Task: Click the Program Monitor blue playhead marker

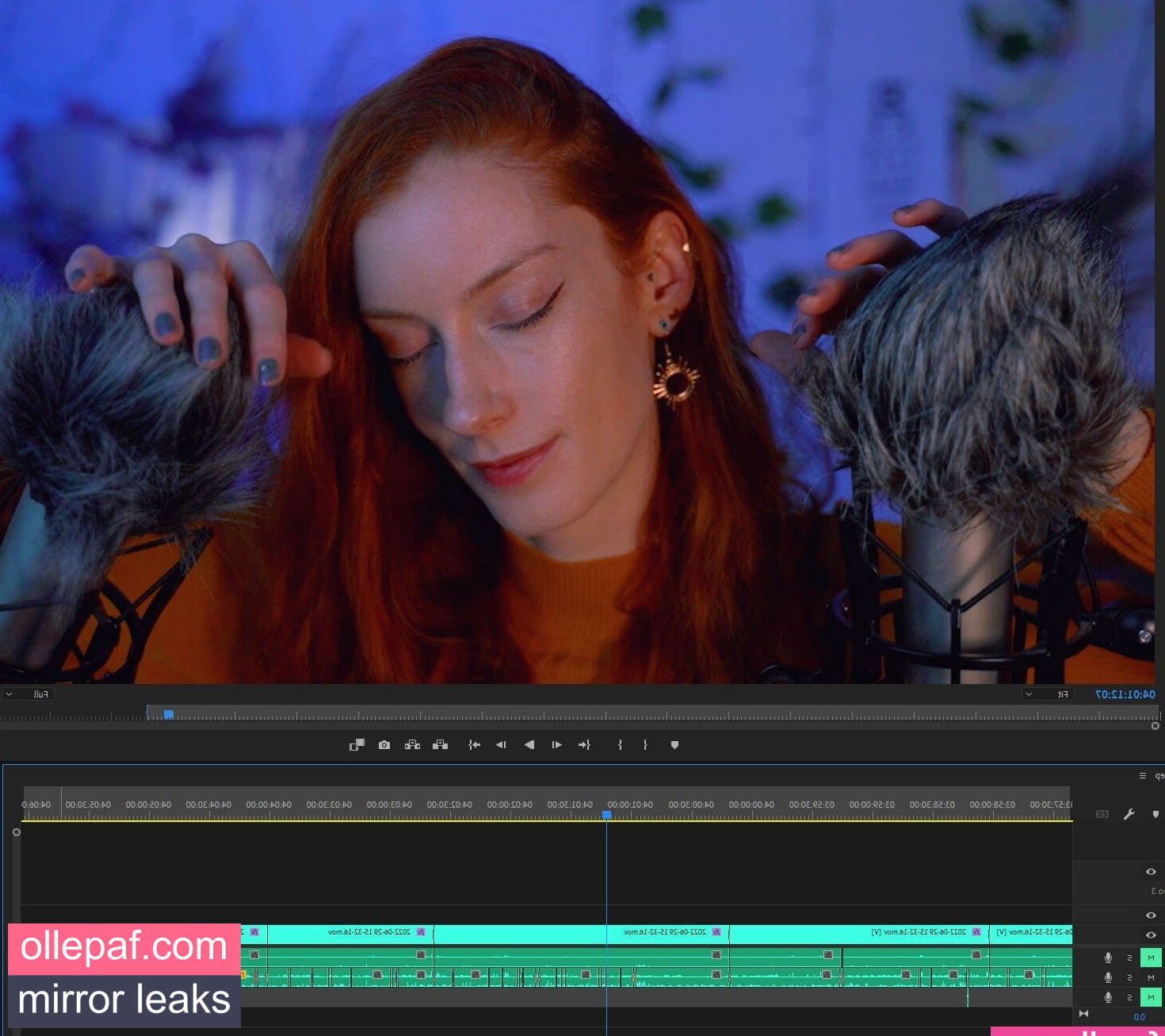Action: pyautogui.click(x=168, y=714)
